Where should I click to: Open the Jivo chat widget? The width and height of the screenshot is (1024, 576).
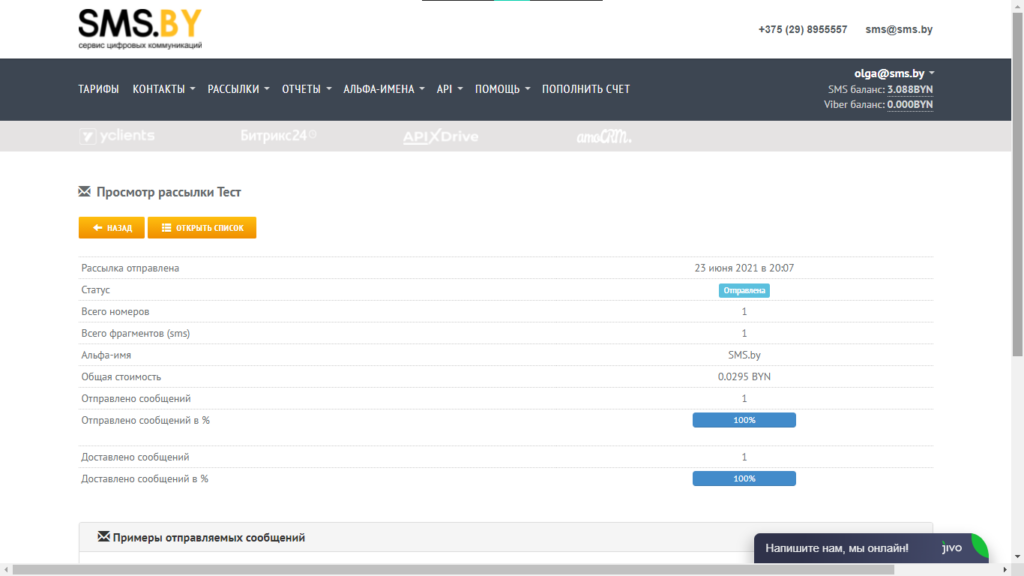(871, 548)
